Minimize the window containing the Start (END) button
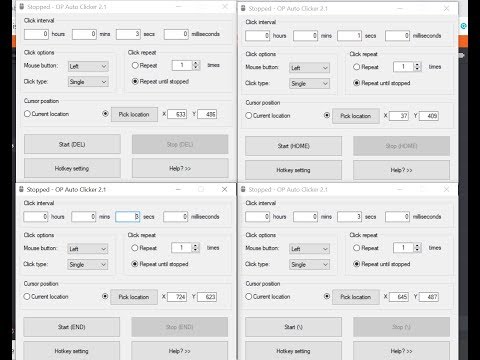This screenshot has width=480, height=360. [179, 189]
